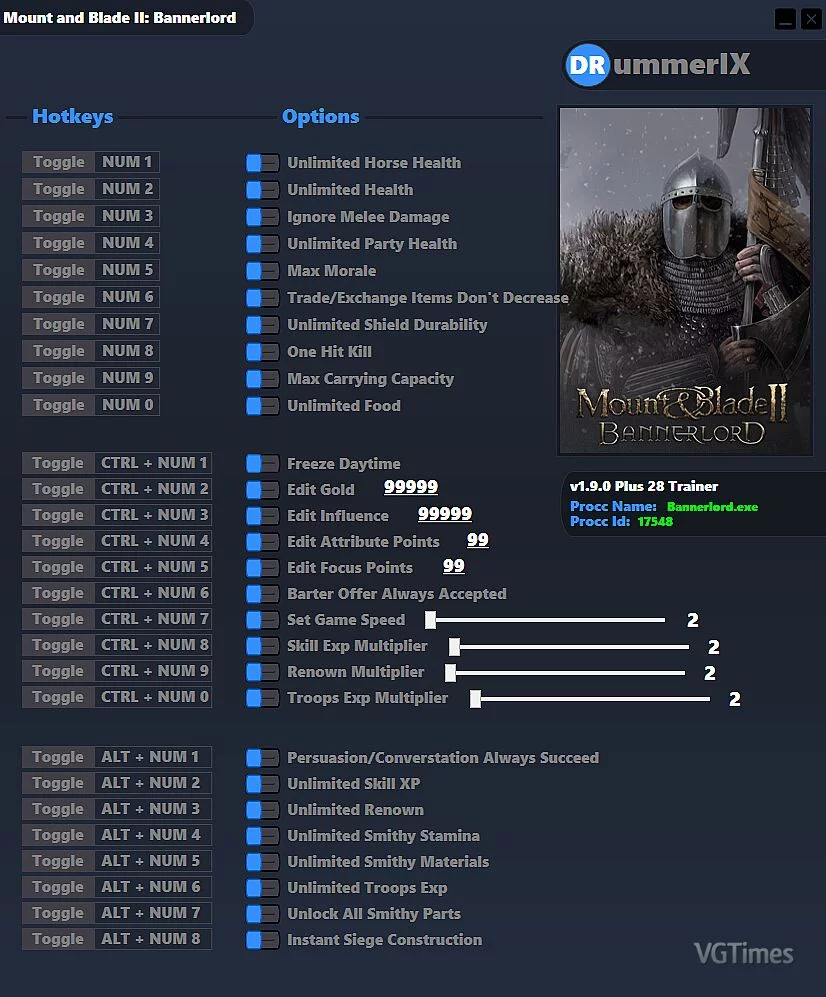Click the Edit Attribute Points value 99
The image size is (826, 997).
pos(478,540)
